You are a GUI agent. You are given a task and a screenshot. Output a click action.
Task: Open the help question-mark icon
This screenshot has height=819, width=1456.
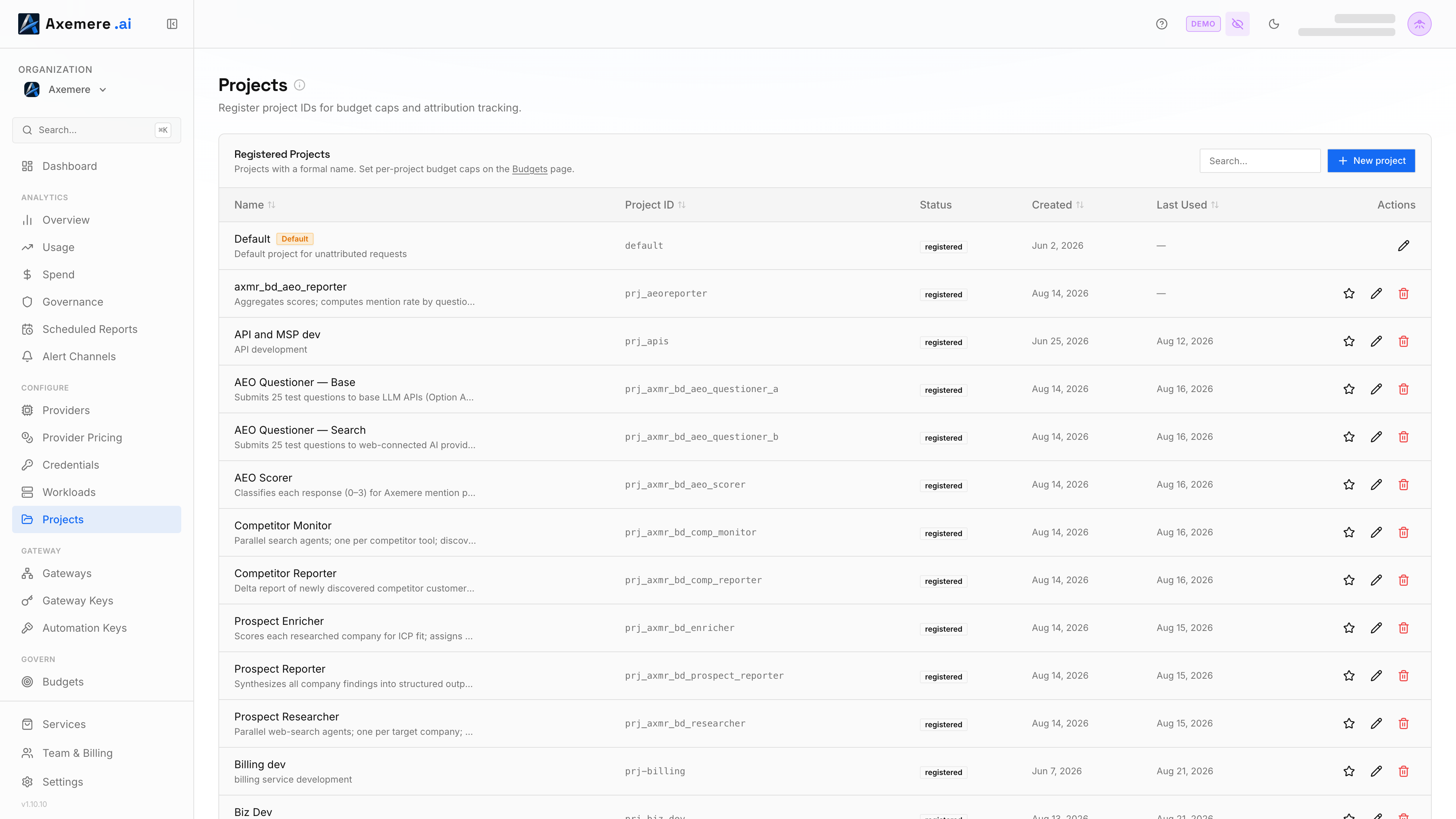[x=1161, y=24]
